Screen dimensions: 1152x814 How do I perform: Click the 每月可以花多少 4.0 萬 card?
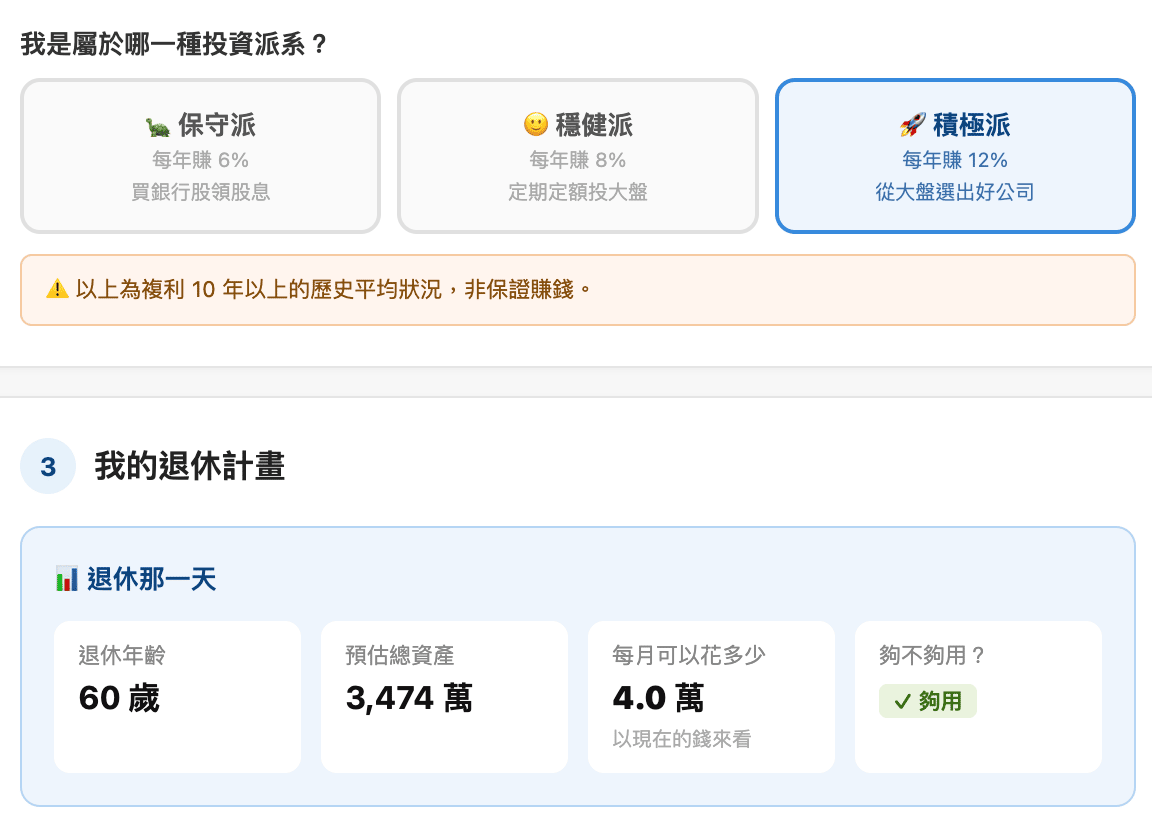click(x=711, y=696)
